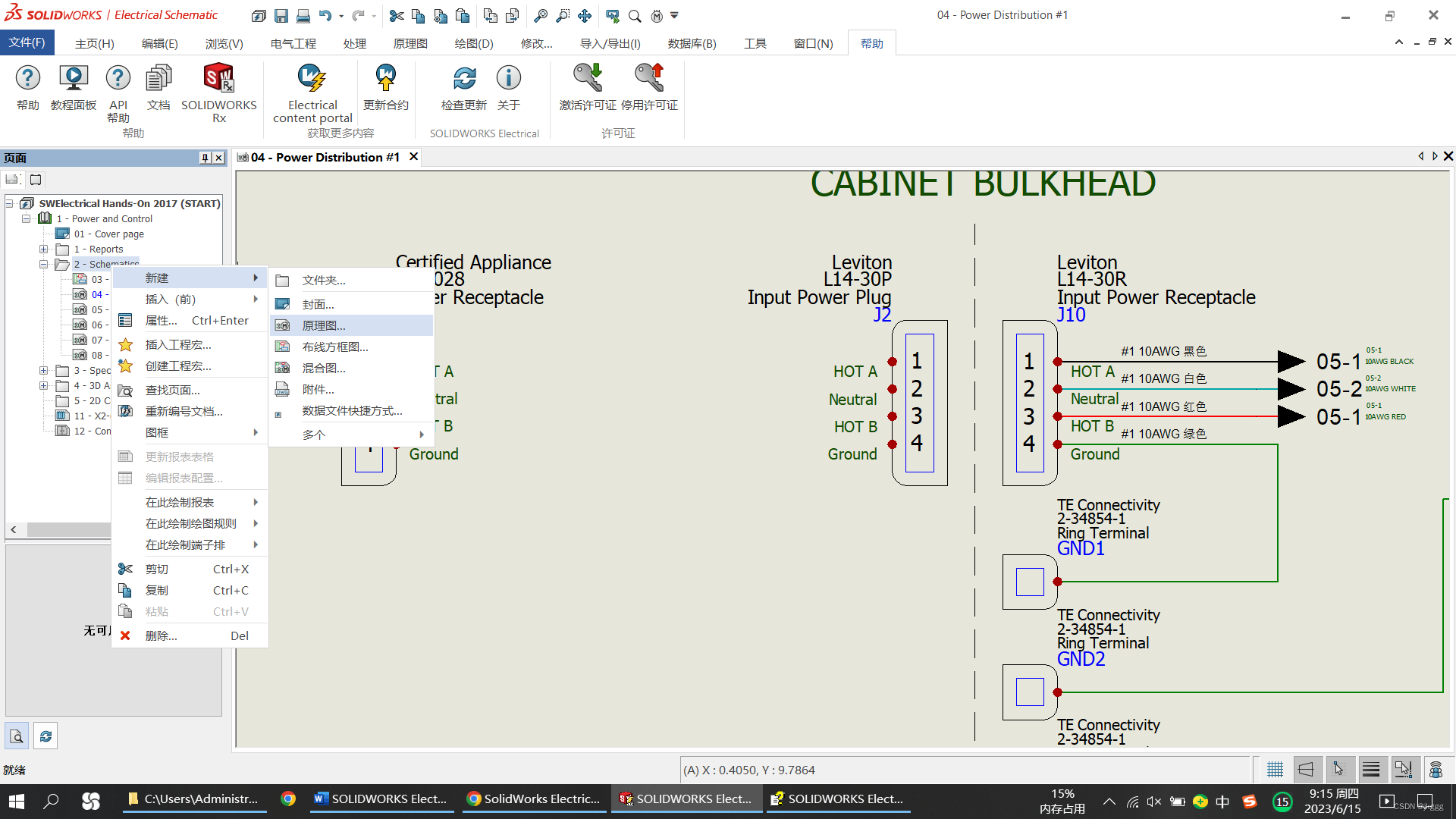Screen dimensions: 1456x819
Task: Toggle the Page panel pin button
Action: (205, 158)
